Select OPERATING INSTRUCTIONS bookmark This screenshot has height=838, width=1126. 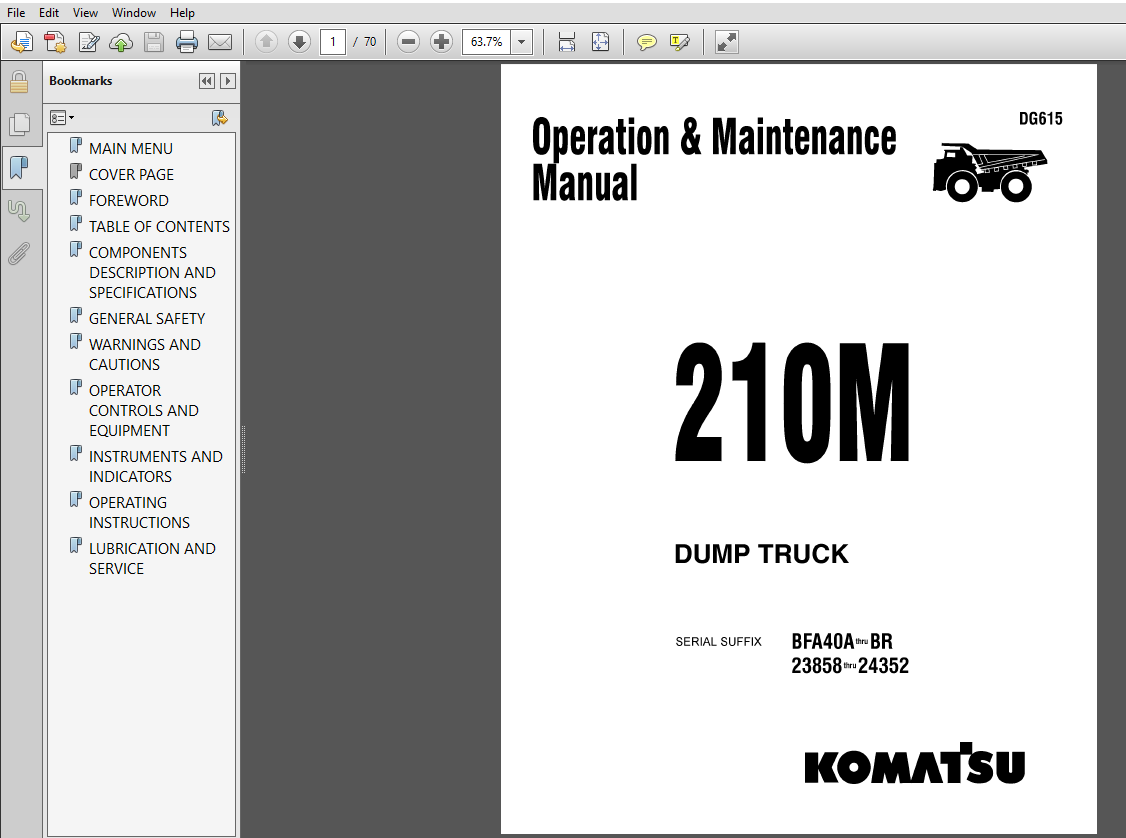coord(139,513)
